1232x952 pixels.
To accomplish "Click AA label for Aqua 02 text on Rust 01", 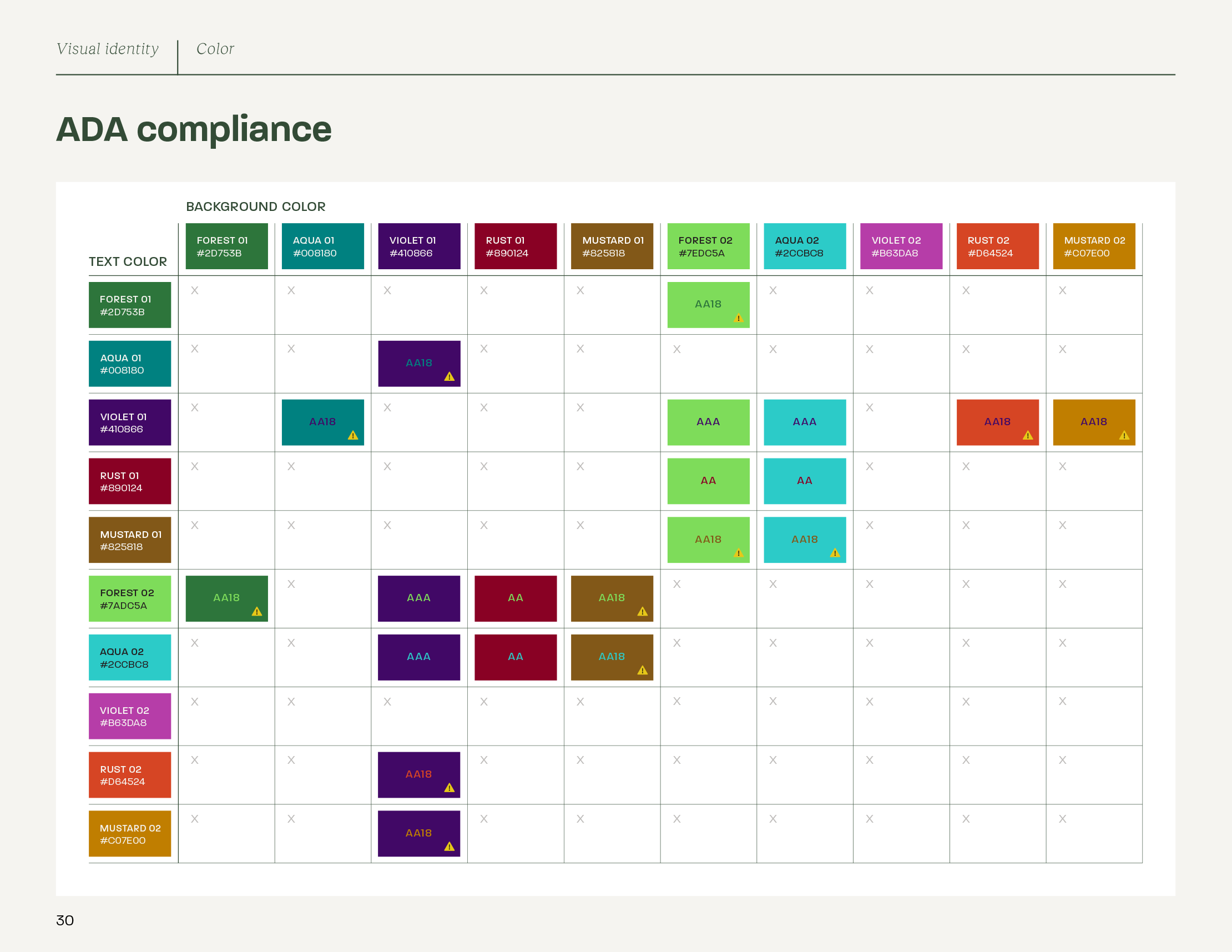I will coord(516,656).
